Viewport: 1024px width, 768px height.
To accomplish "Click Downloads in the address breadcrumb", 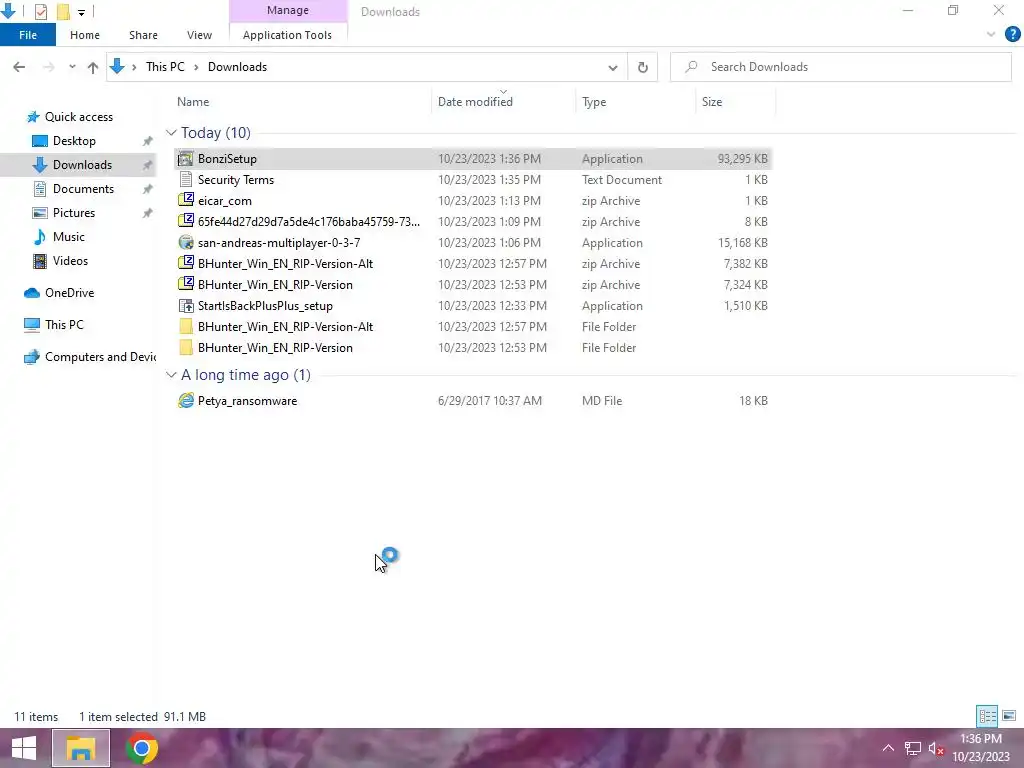I will point(237,67).
